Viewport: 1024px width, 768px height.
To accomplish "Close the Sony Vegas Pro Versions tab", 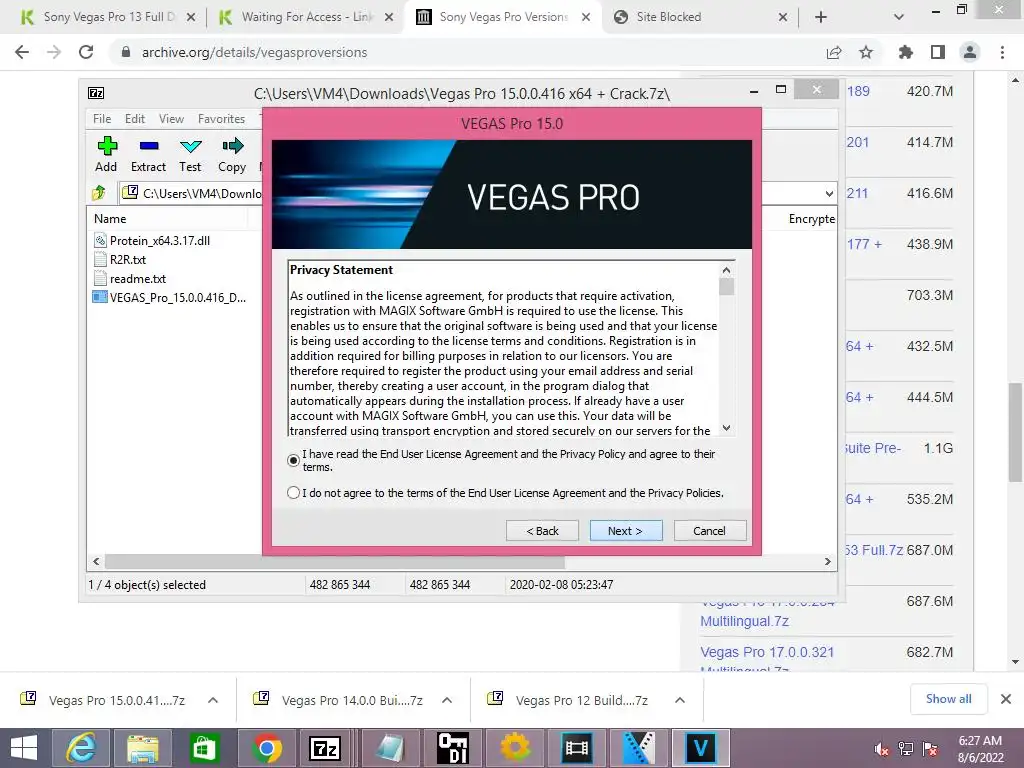I will [x=586, y=17].
